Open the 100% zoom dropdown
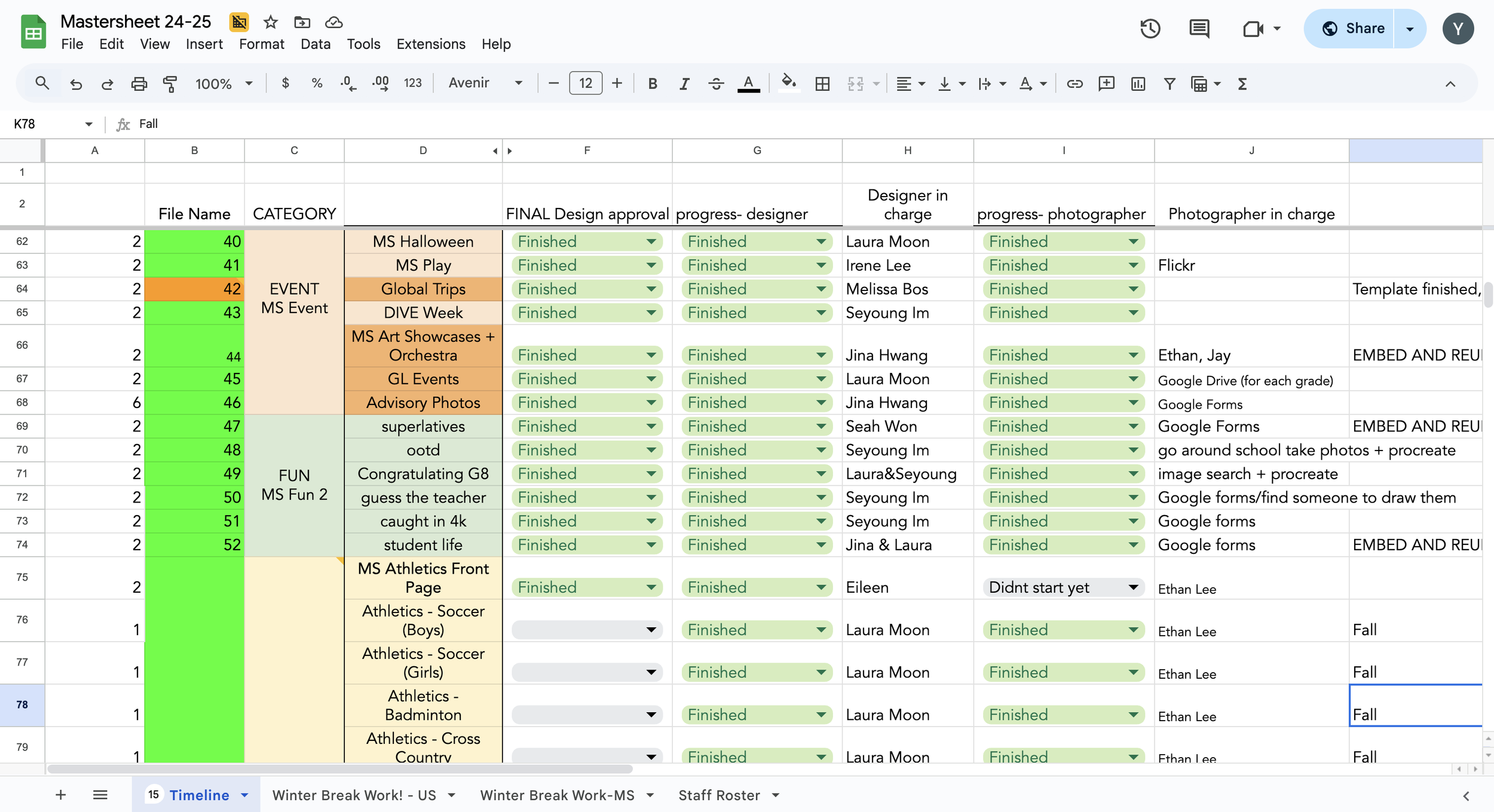1494x812 pixels. 224,84
